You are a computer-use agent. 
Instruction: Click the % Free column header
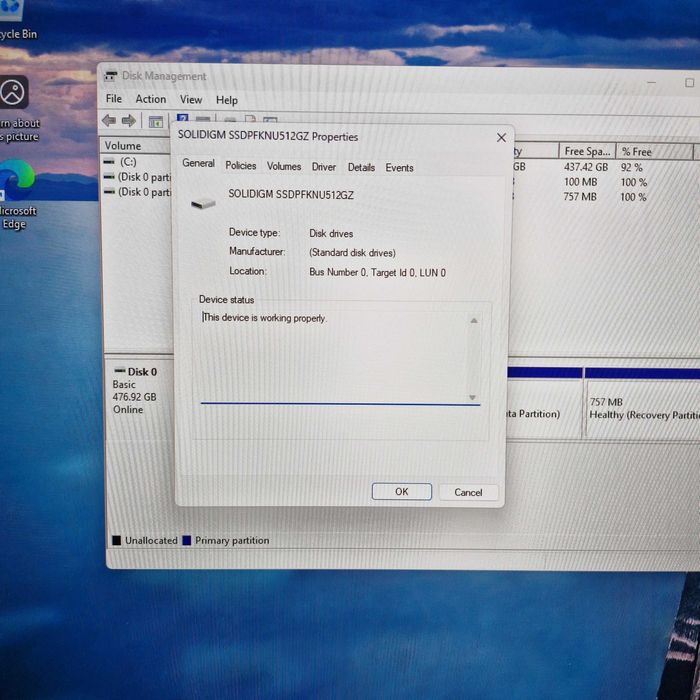click(x=654, y=152)
